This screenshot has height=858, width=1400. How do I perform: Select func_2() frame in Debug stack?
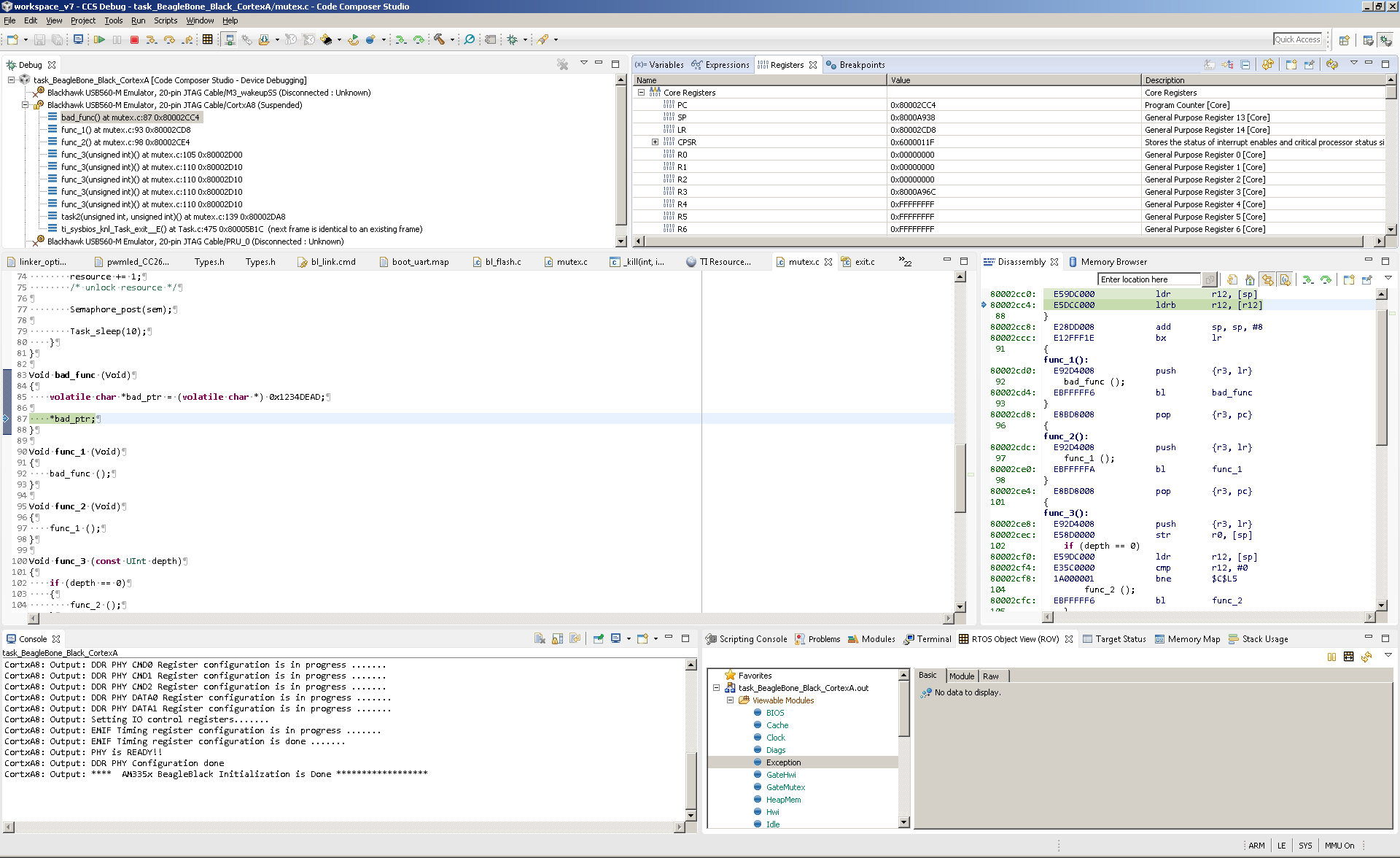[x=125, y=142]
